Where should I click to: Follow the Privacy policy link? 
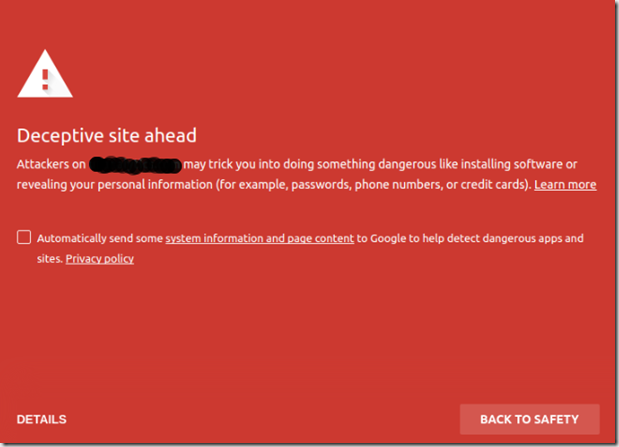pyautogui.click(x=99, y=259)
